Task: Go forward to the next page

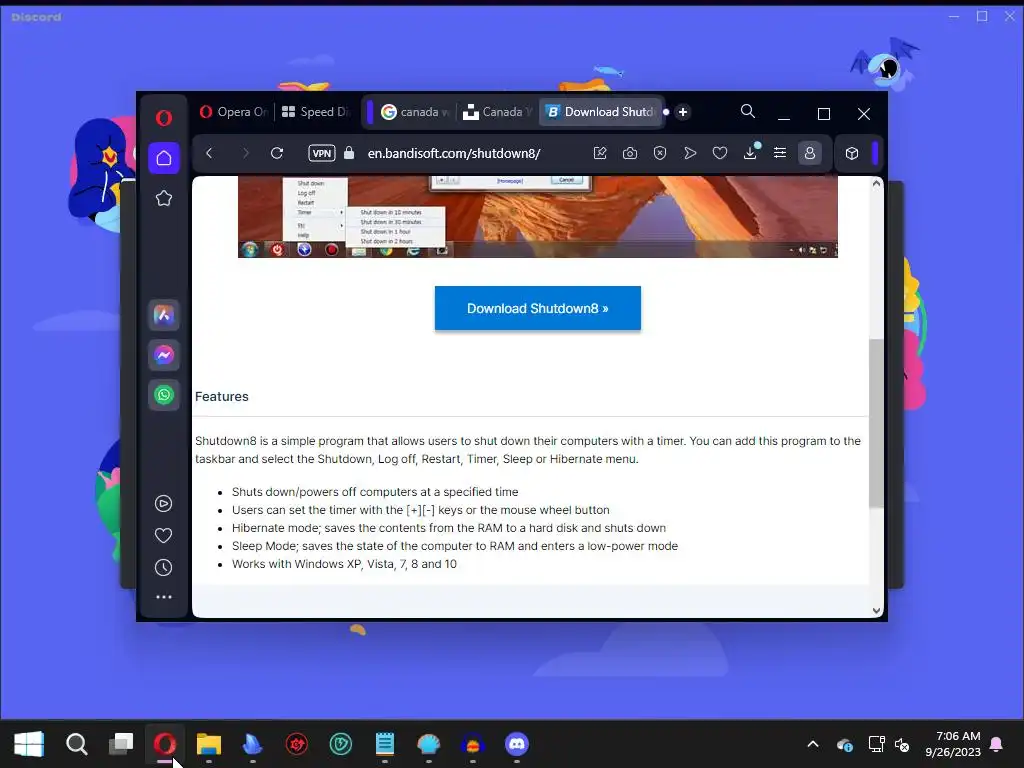Action: (246, 153)
